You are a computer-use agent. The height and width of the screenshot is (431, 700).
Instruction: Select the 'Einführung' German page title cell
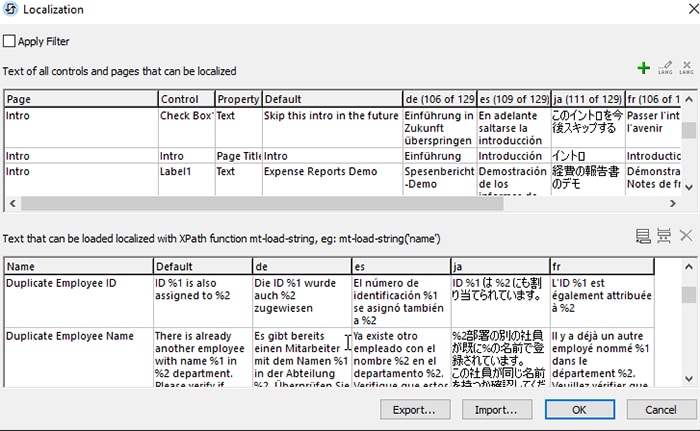pyautogui.click(x=440, y=156)
